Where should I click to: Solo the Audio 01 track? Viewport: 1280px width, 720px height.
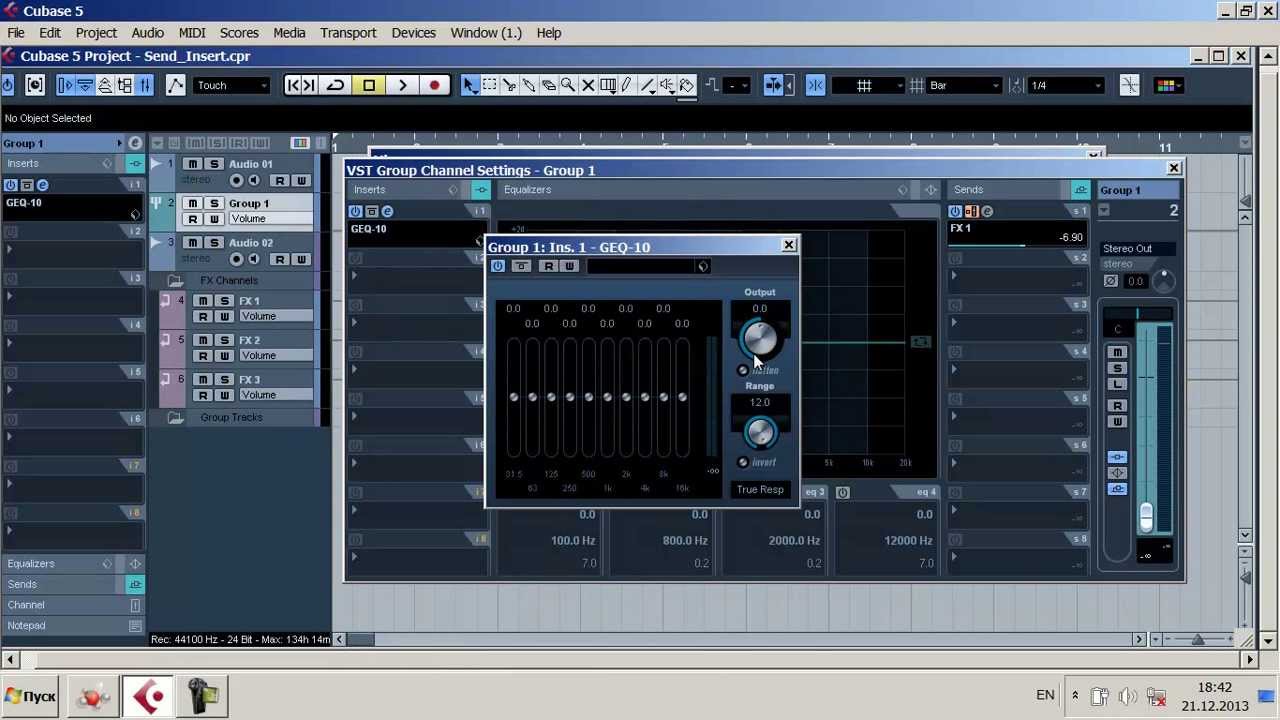(213, 164)
